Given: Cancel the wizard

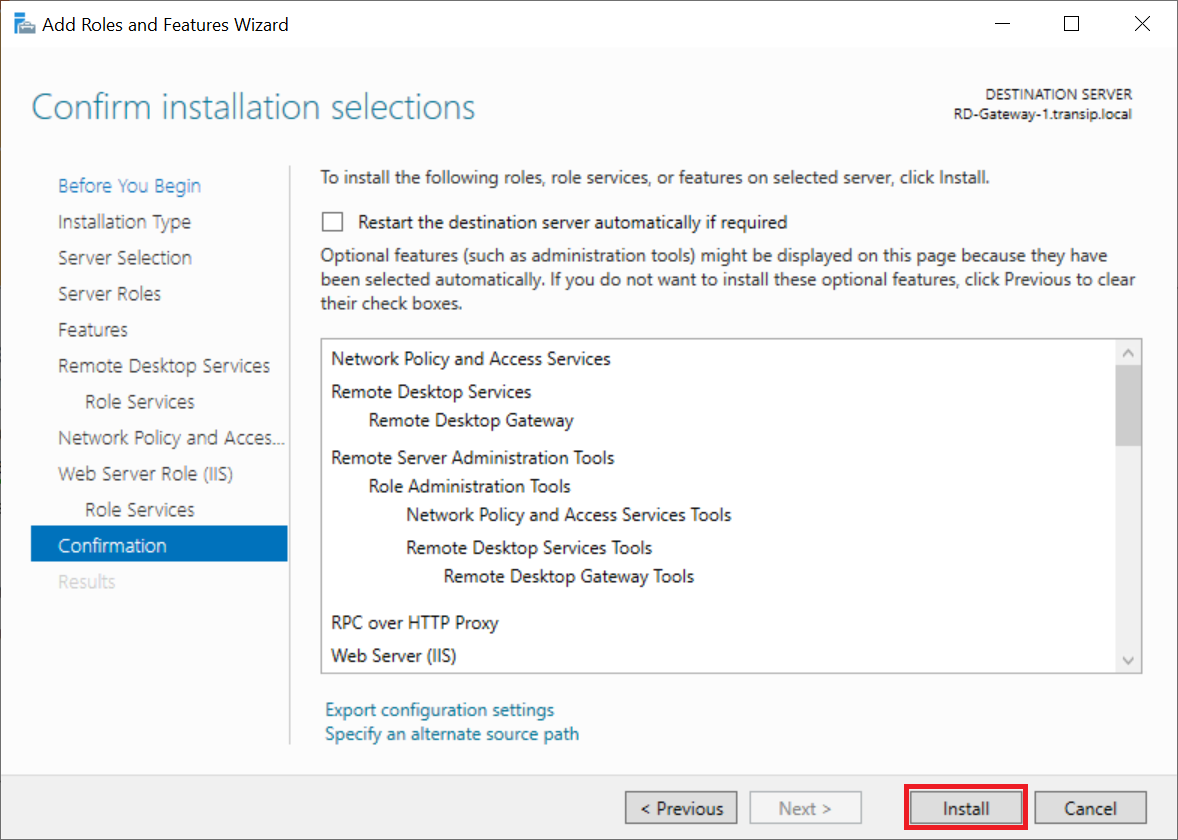Looking at the screenshot, I should (1090, 808).
